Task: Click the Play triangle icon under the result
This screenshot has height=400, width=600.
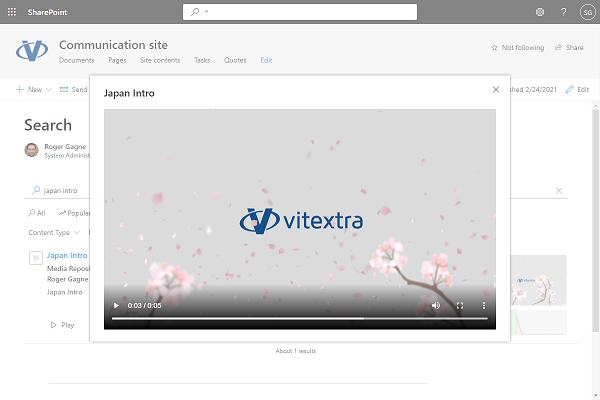Action: click(x=53, y=325)
